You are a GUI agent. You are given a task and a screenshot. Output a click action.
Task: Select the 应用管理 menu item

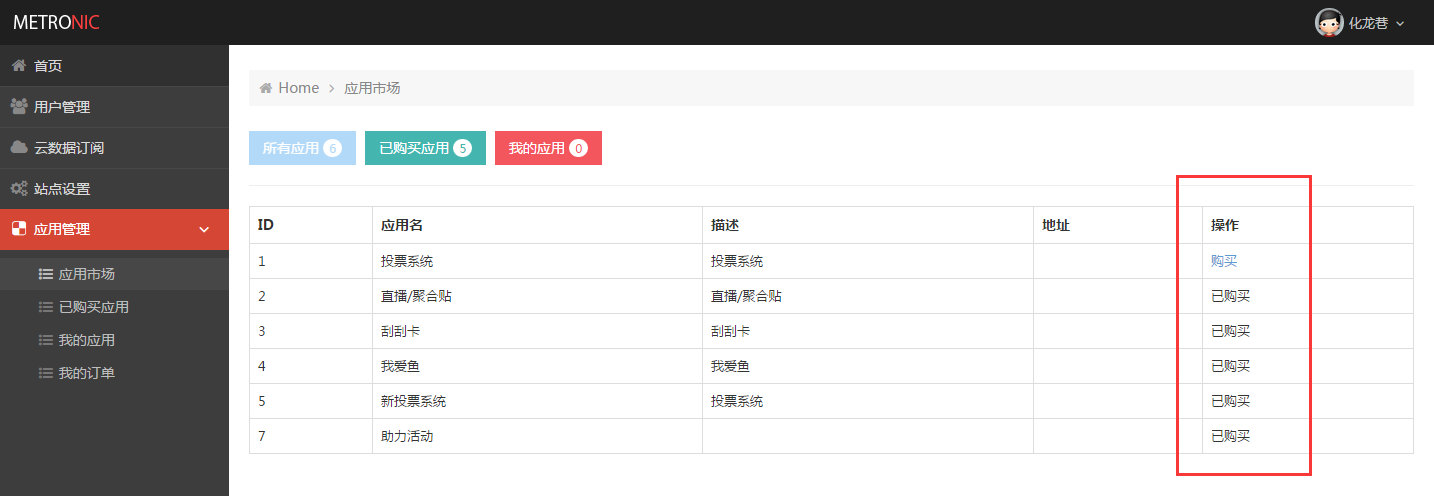point(114,229)
